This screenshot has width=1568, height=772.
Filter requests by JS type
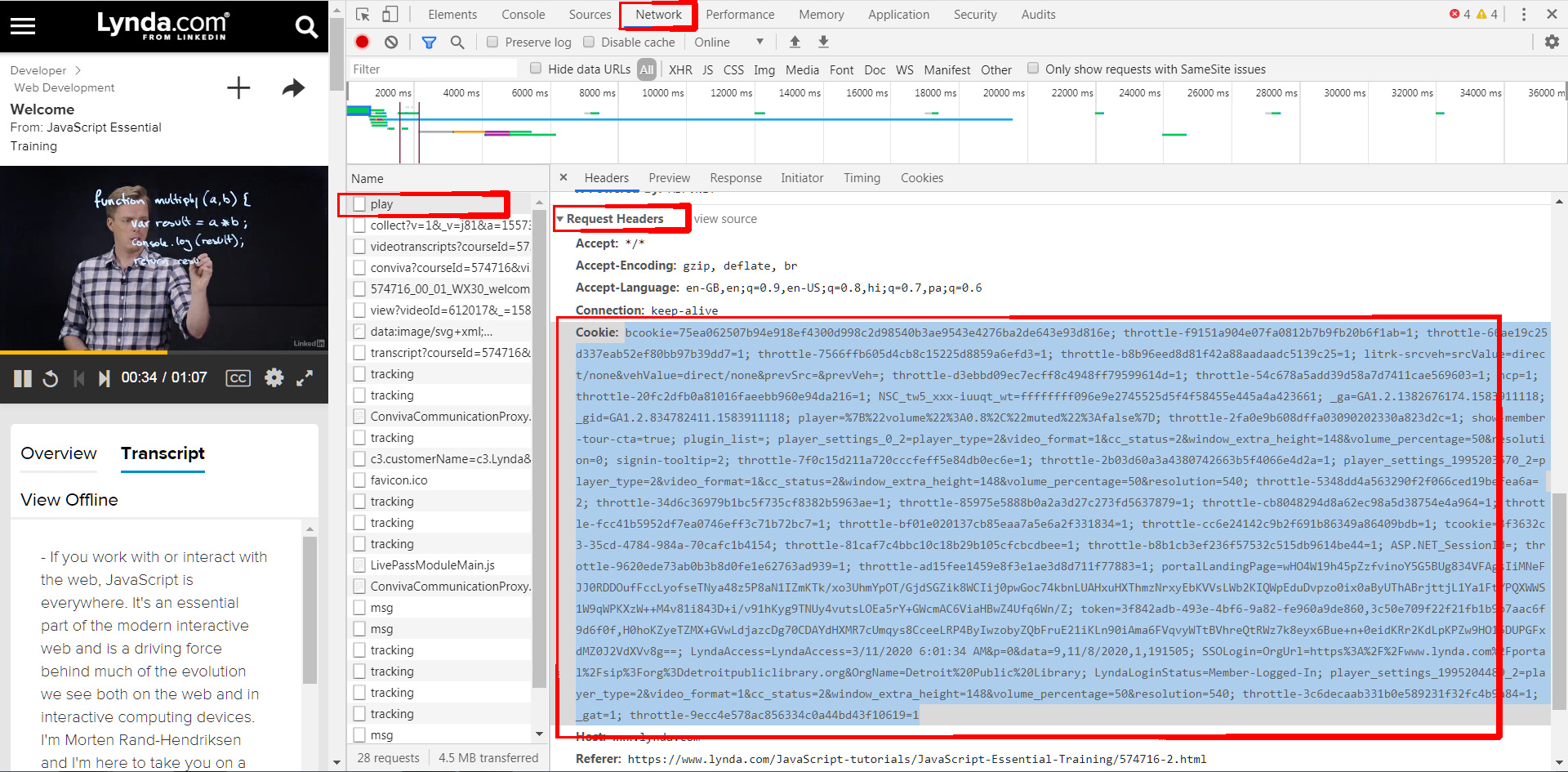(x=708, y=69)
